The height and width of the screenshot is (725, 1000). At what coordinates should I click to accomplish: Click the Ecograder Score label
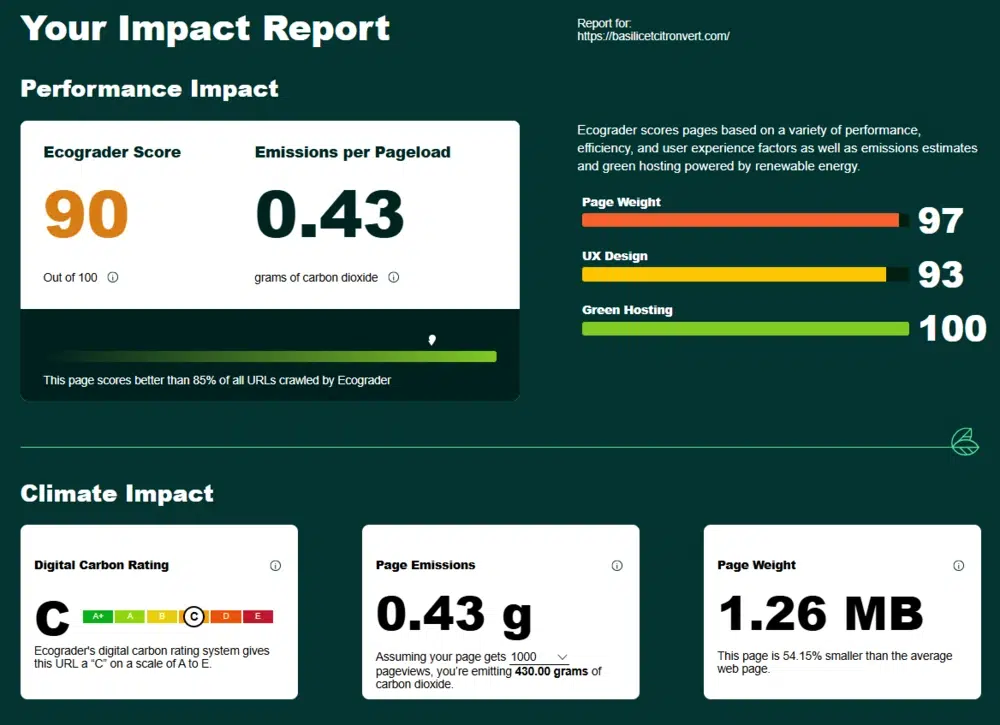112,152
